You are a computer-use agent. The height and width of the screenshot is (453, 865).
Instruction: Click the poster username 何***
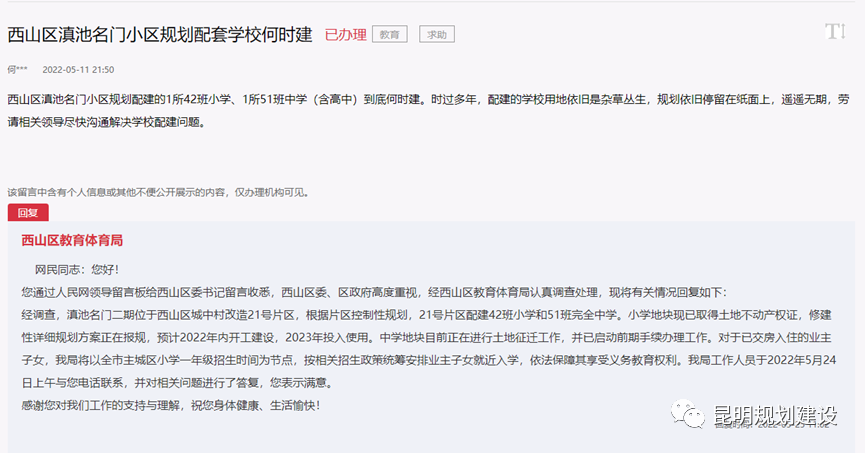[x=18, y=70]
